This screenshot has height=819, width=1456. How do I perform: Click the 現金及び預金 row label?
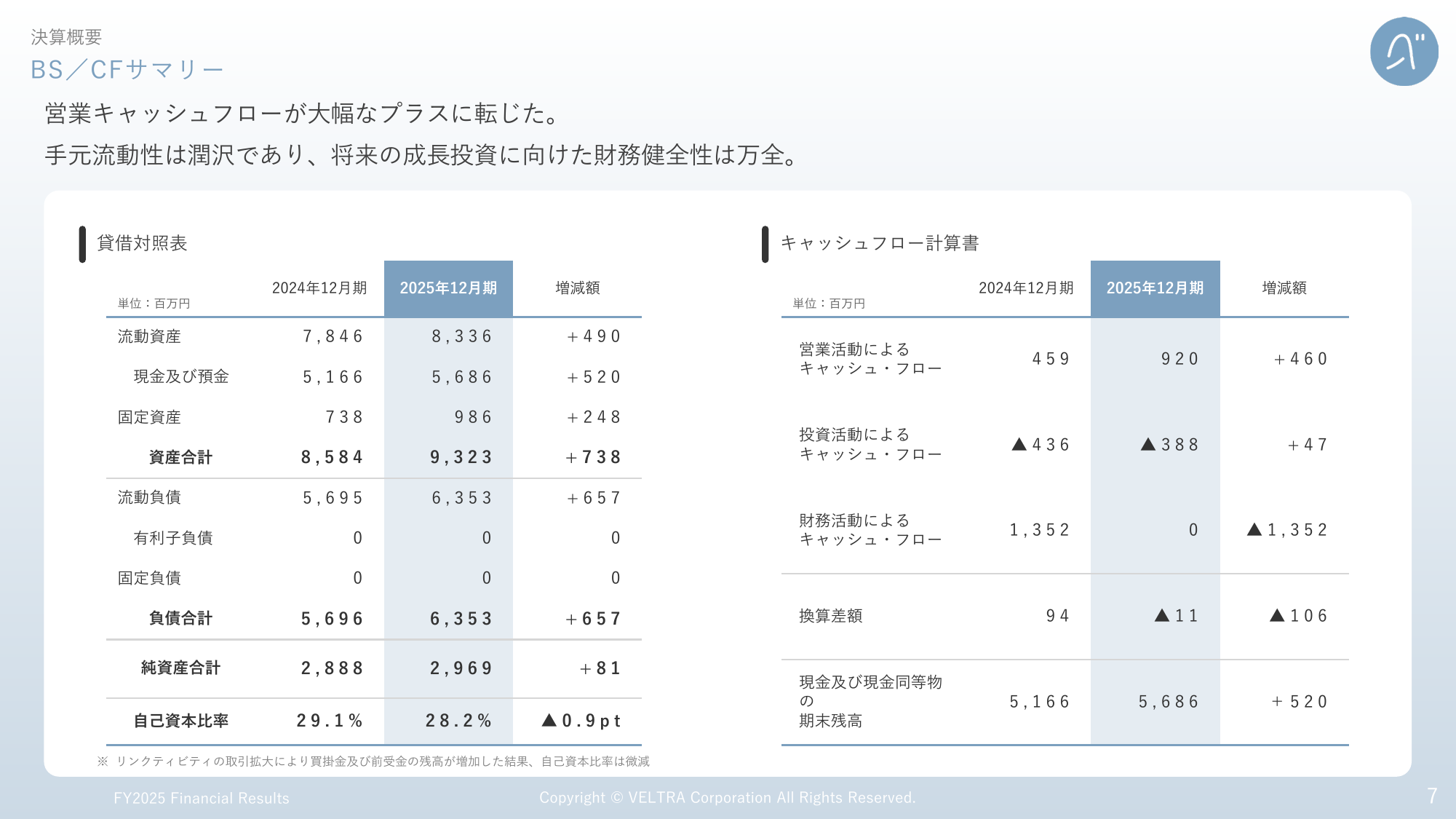(181, 376)
